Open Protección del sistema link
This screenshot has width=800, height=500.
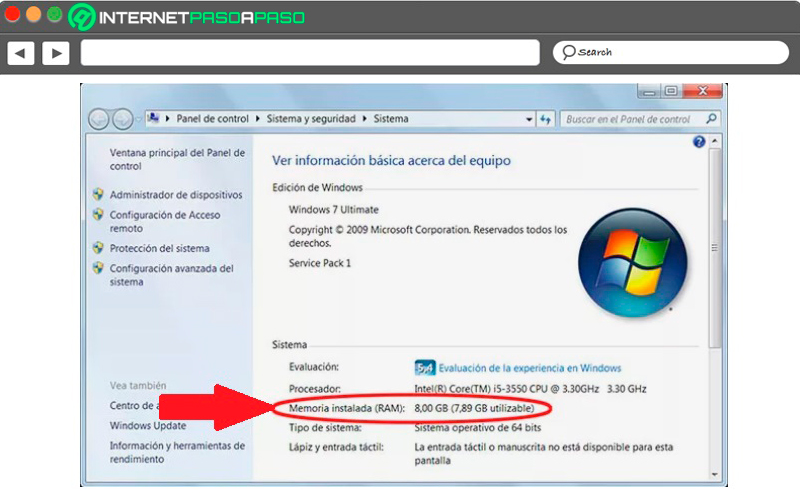pyautogui.click(x=159, y=248)
